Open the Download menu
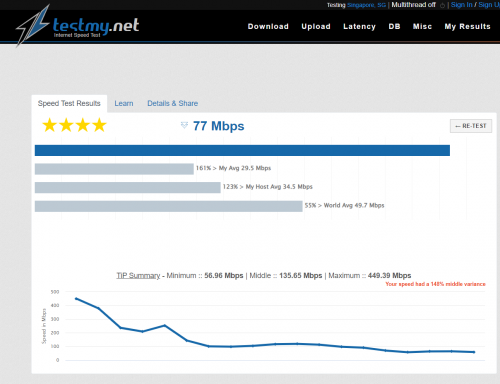Screen dimensions: 500x384 point(268,26)
